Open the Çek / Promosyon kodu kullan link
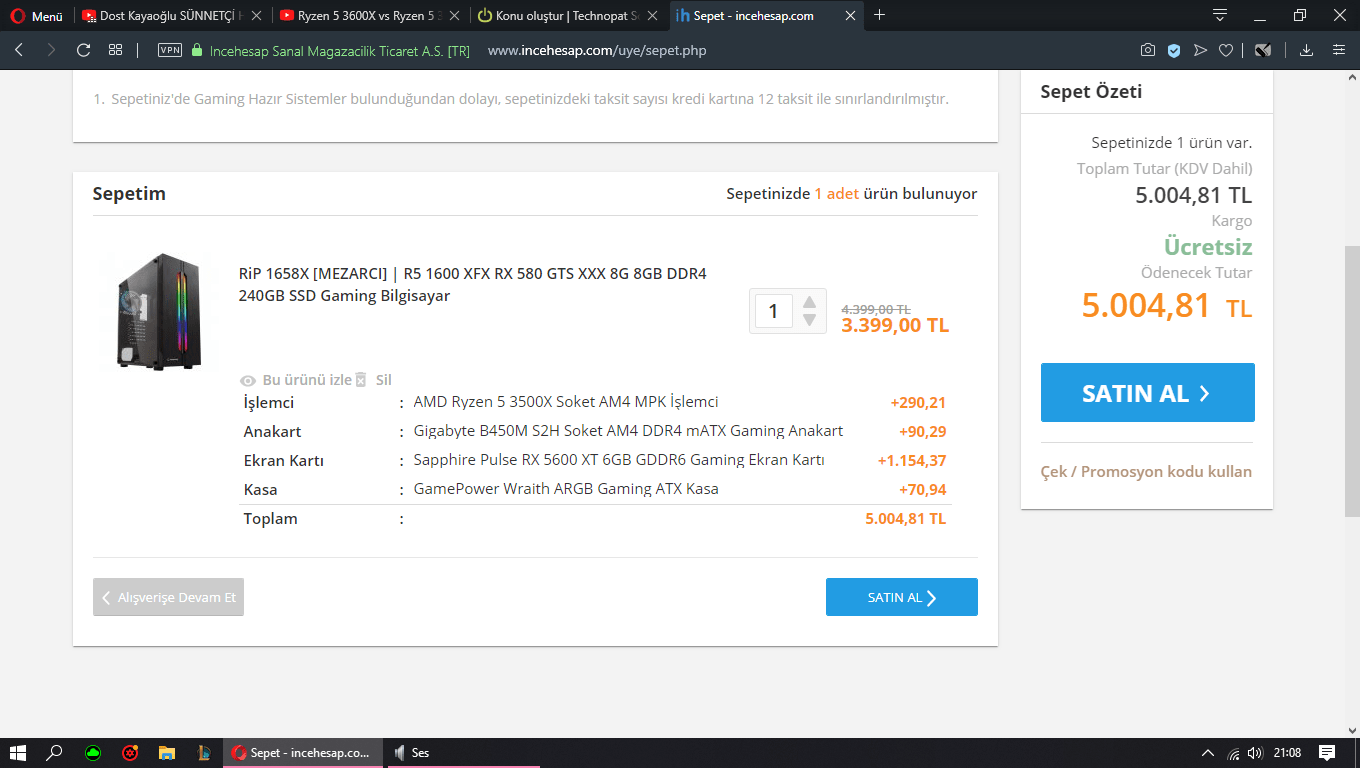This screenshot has height=768, width=1360. click(x=1146, y=471)
